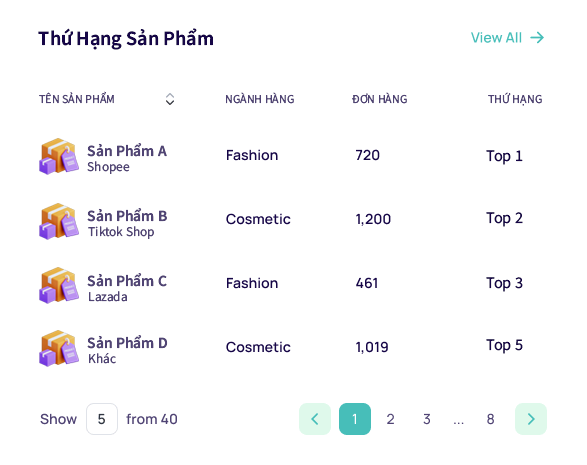Open the Show rows count box

[x=102, y=419]
